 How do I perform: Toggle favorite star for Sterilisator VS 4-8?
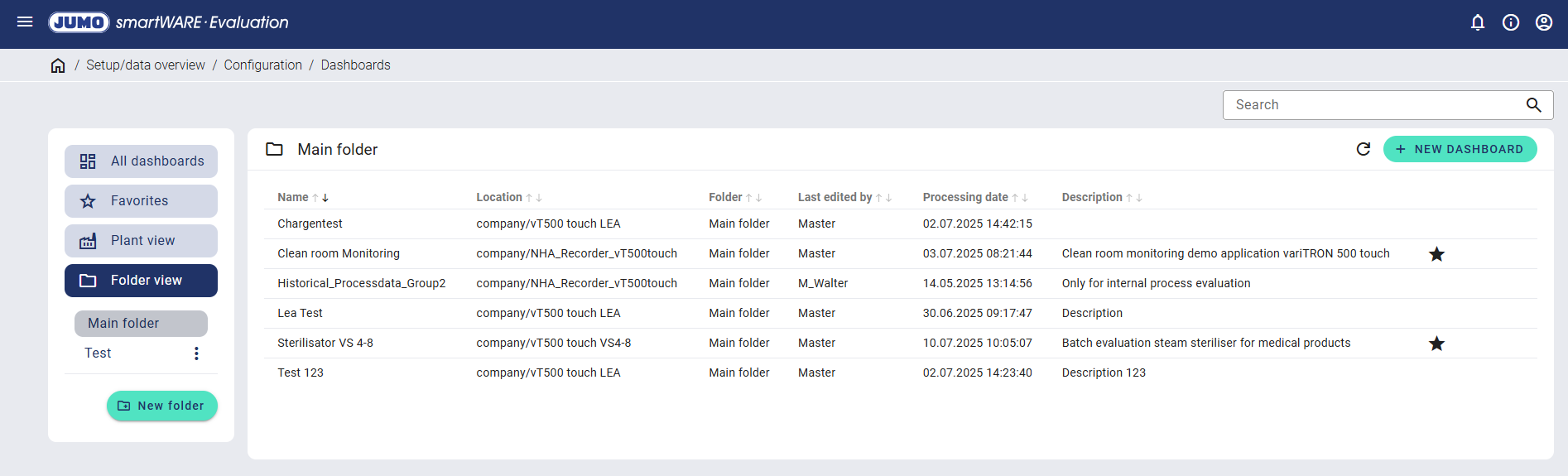(x=1436, y=344)
